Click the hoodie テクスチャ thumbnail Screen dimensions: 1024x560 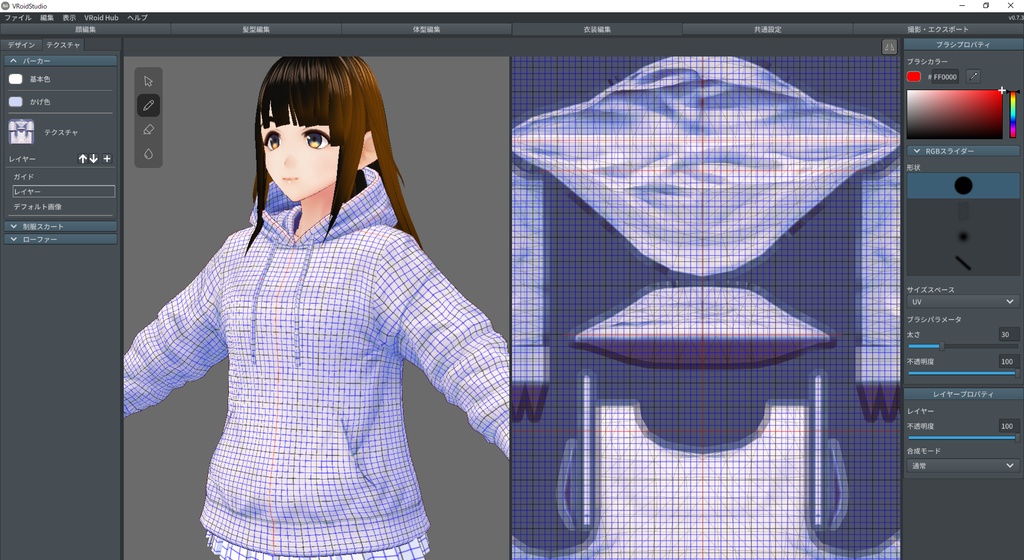pyautogui.click(x=22, y=132)
